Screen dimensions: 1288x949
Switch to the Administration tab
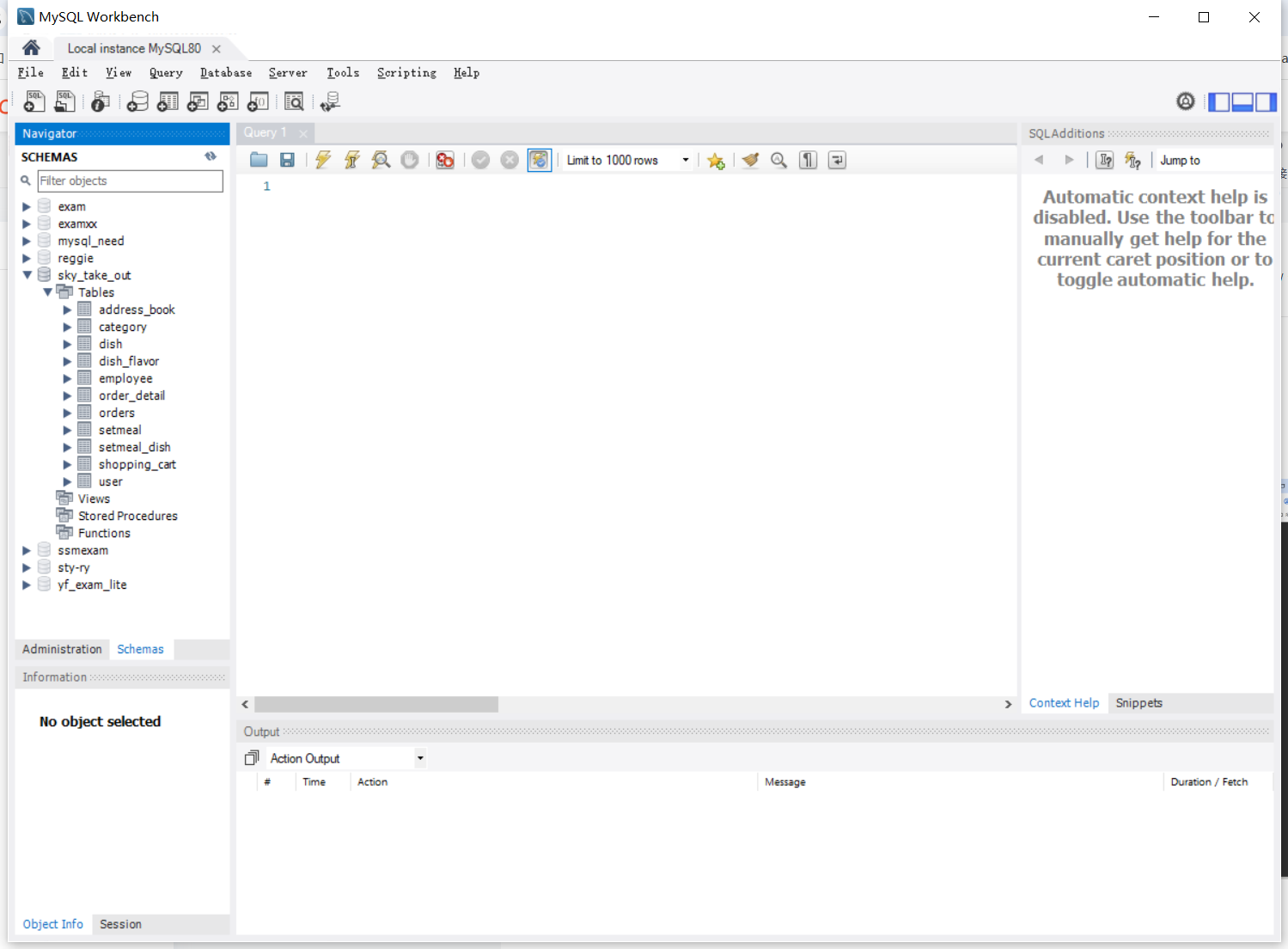(62, 649)
